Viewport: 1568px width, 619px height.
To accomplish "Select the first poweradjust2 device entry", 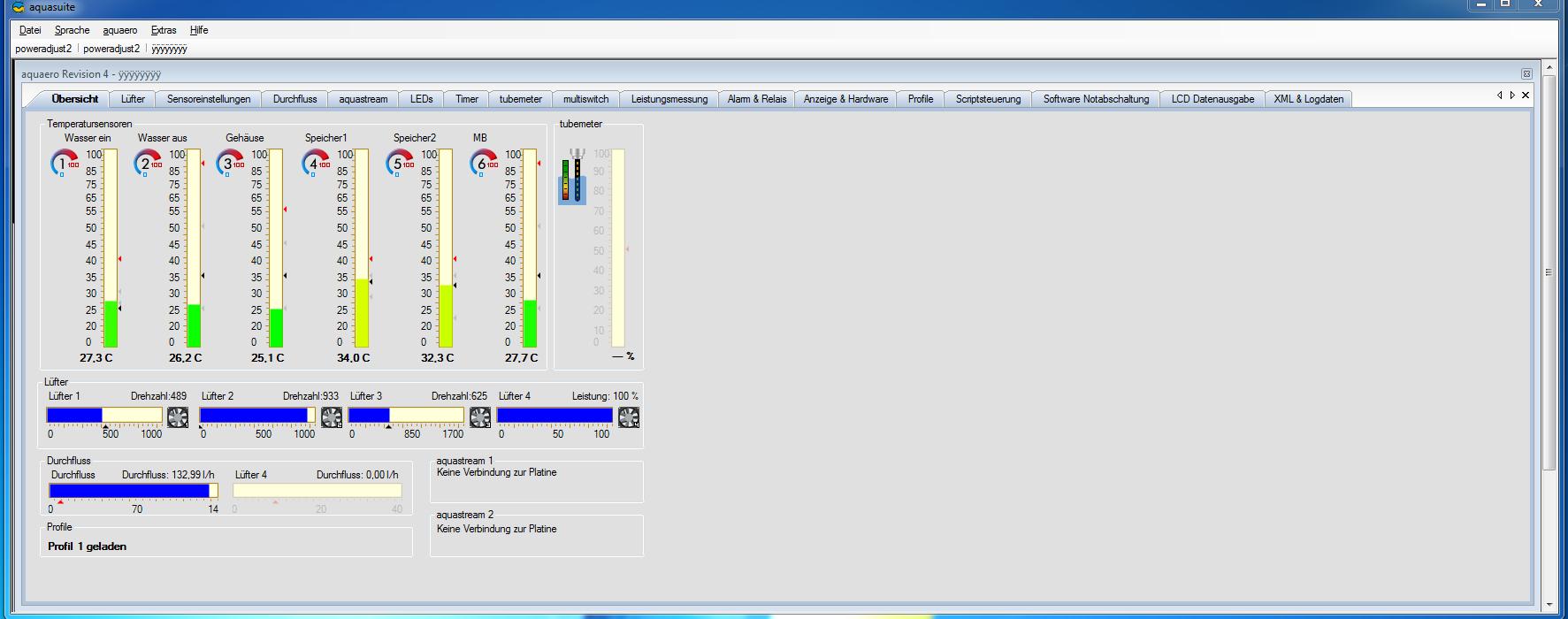I will (43, 49).
